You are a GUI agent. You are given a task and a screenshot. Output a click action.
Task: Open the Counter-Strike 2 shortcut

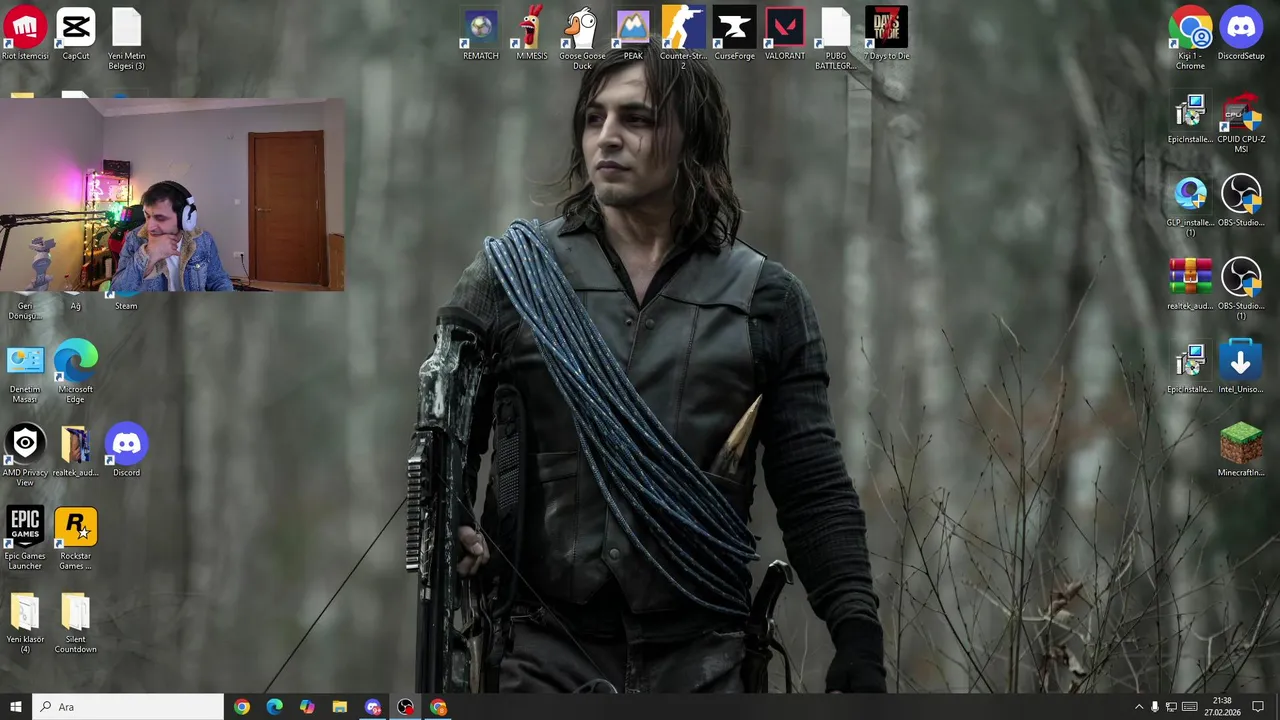(683, 39)
